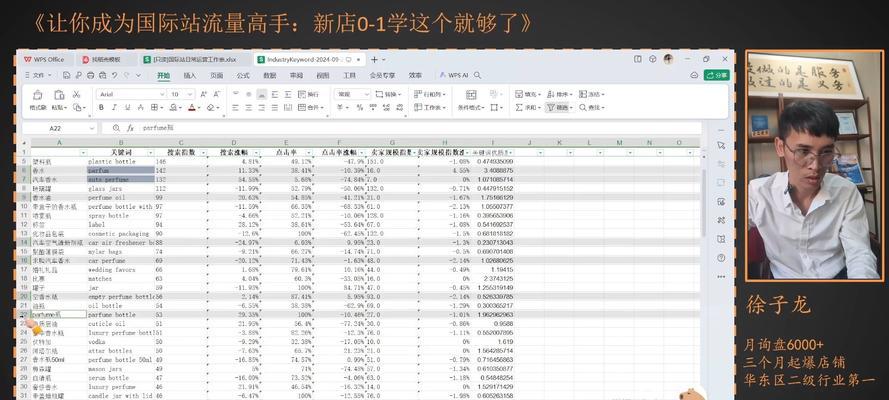Toggle bottom vertical alignment
This screenshot has height=400, width=889.
[x=261, y=94]
